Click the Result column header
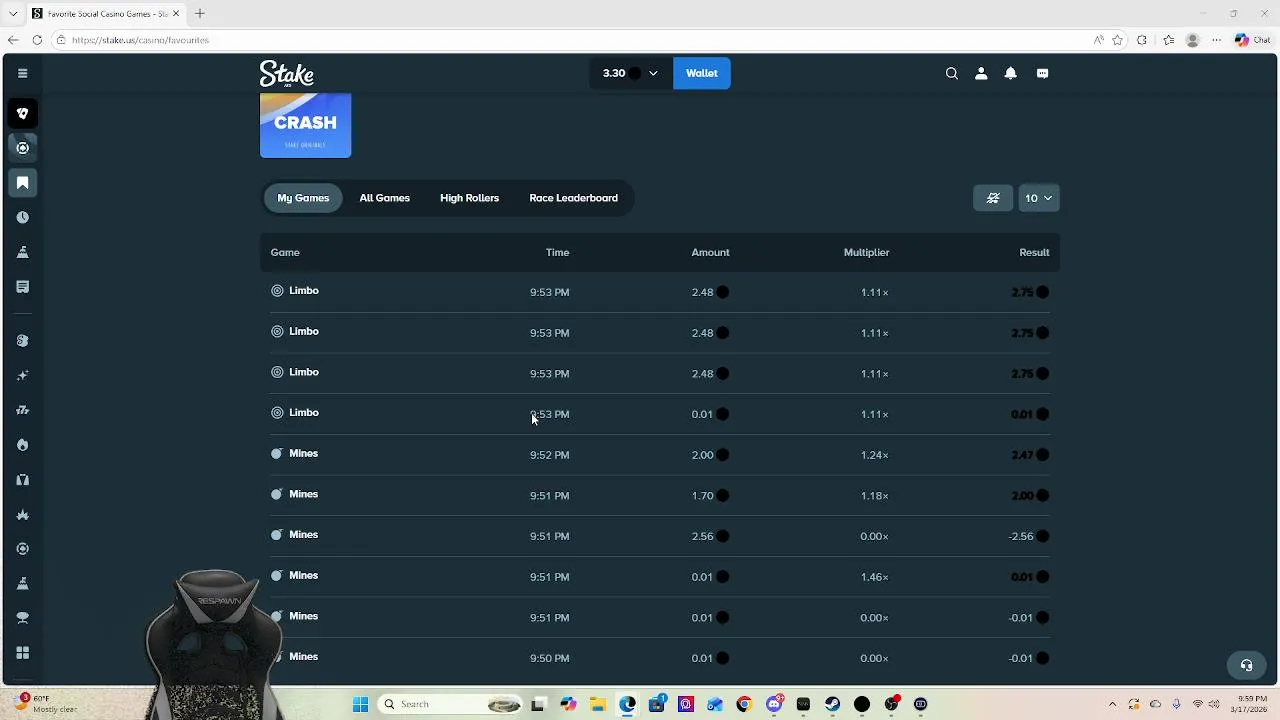1280x720 pixels. tap(1034, 252)
